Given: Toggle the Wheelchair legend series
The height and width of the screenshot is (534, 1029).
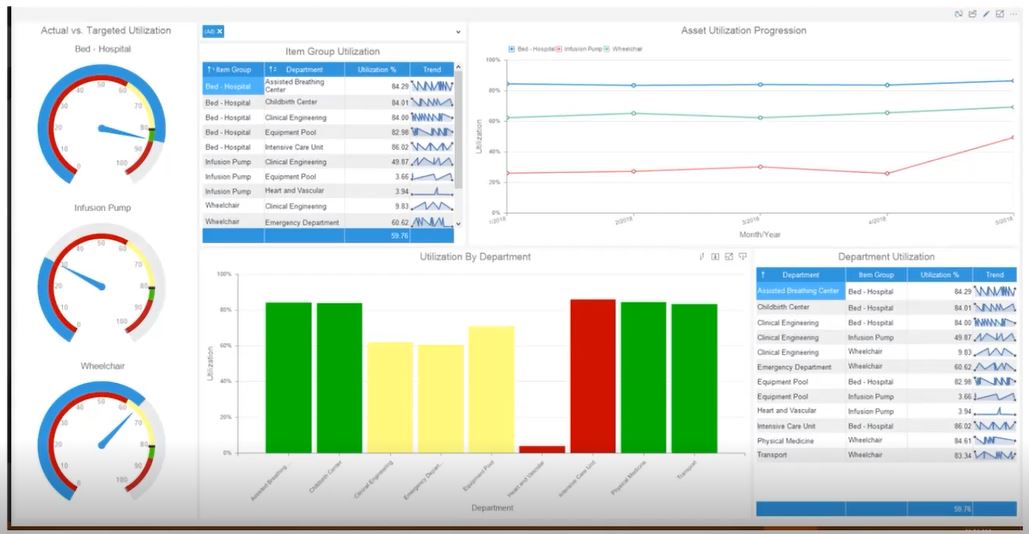Looking at the screenshot, I should pyautogui.click(x=623, y=49).
